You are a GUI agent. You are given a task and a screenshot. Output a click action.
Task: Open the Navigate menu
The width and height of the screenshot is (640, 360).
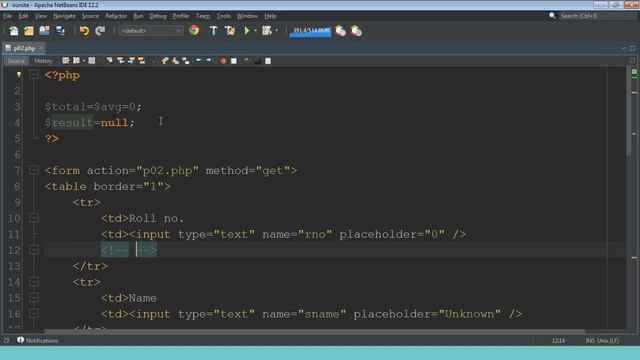(x=64, y=16)
